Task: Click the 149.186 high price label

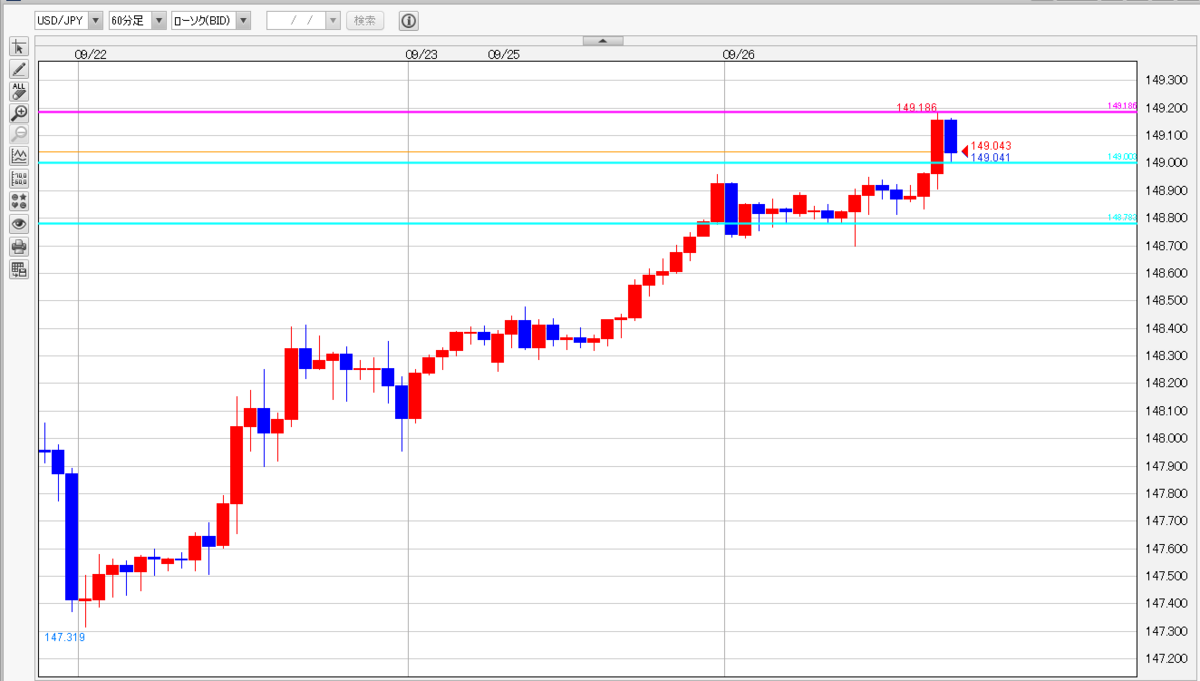Action: coord(916,106)
